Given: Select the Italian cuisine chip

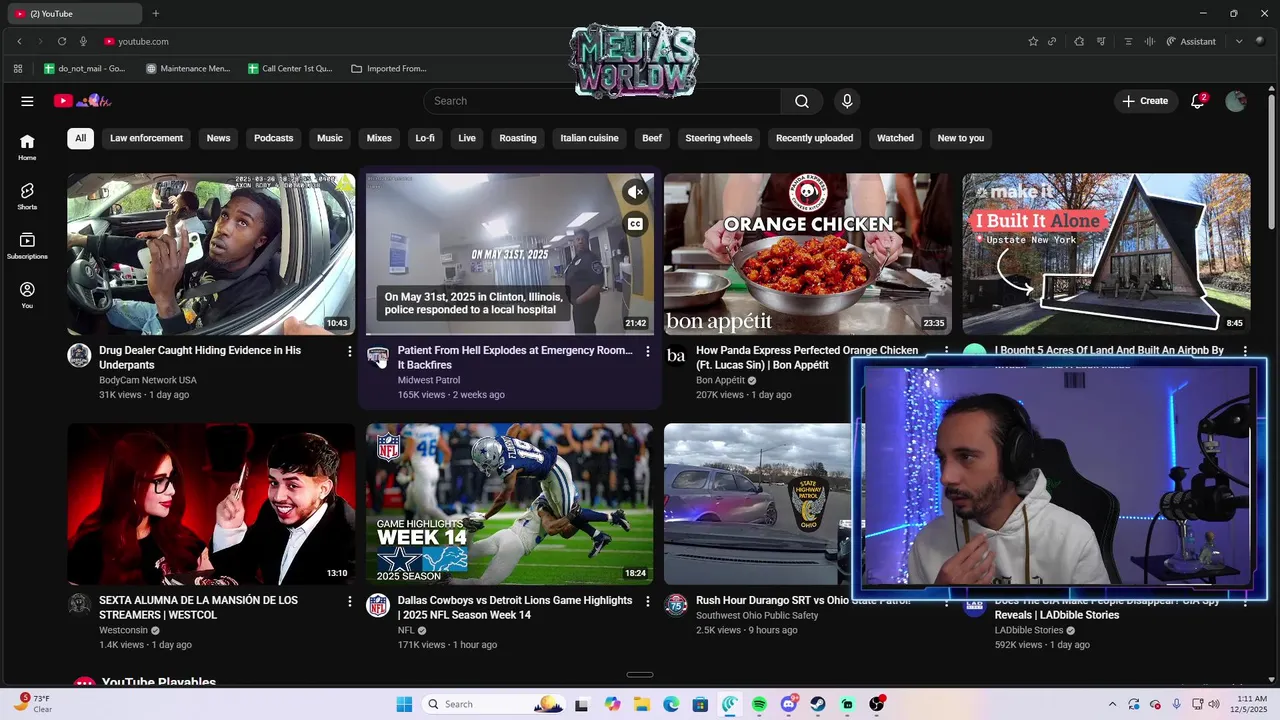Looking at the screenshot, I should pos(589,138).
